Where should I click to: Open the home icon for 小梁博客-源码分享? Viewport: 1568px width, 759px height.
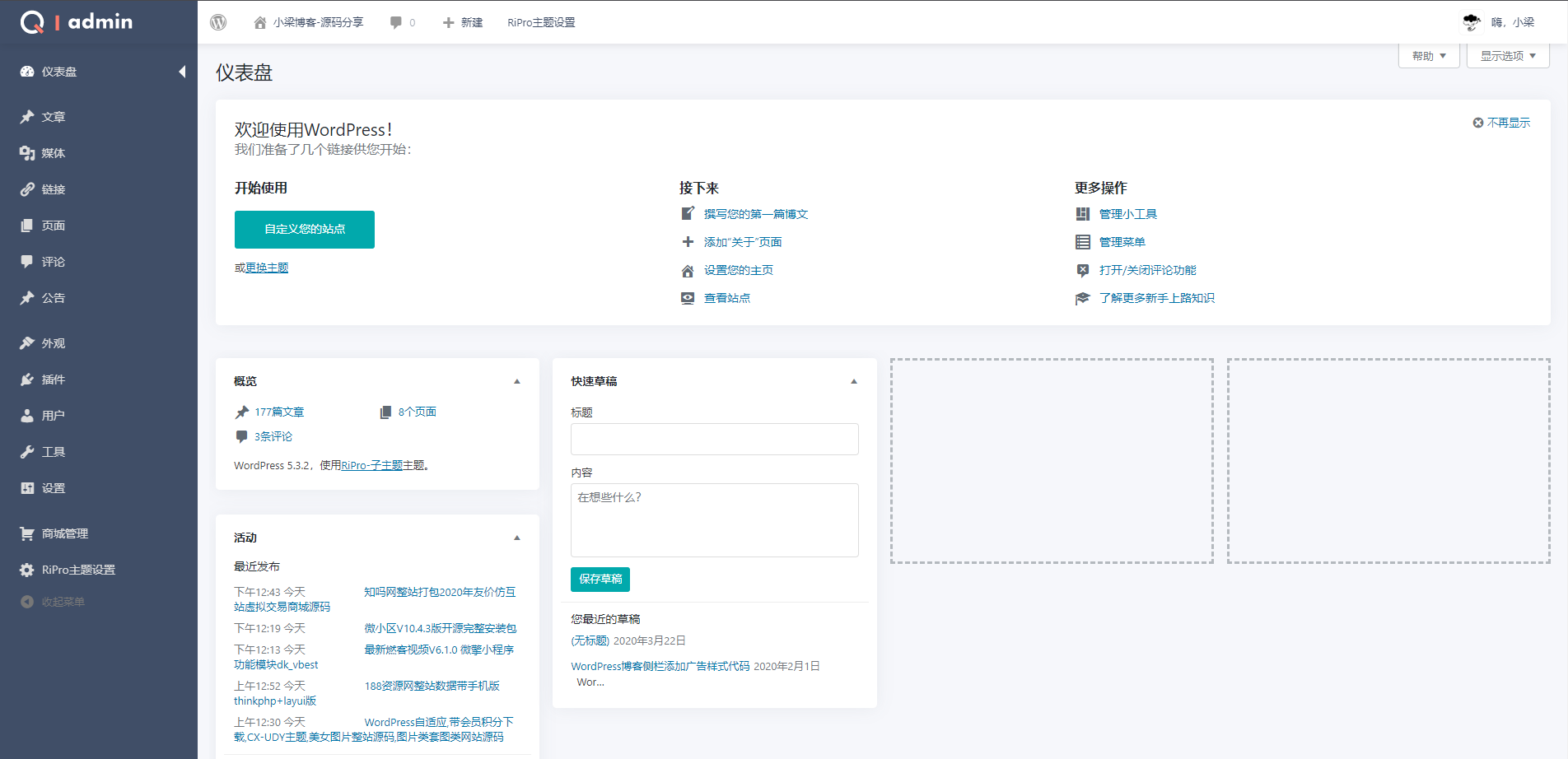tap(260, 22)
